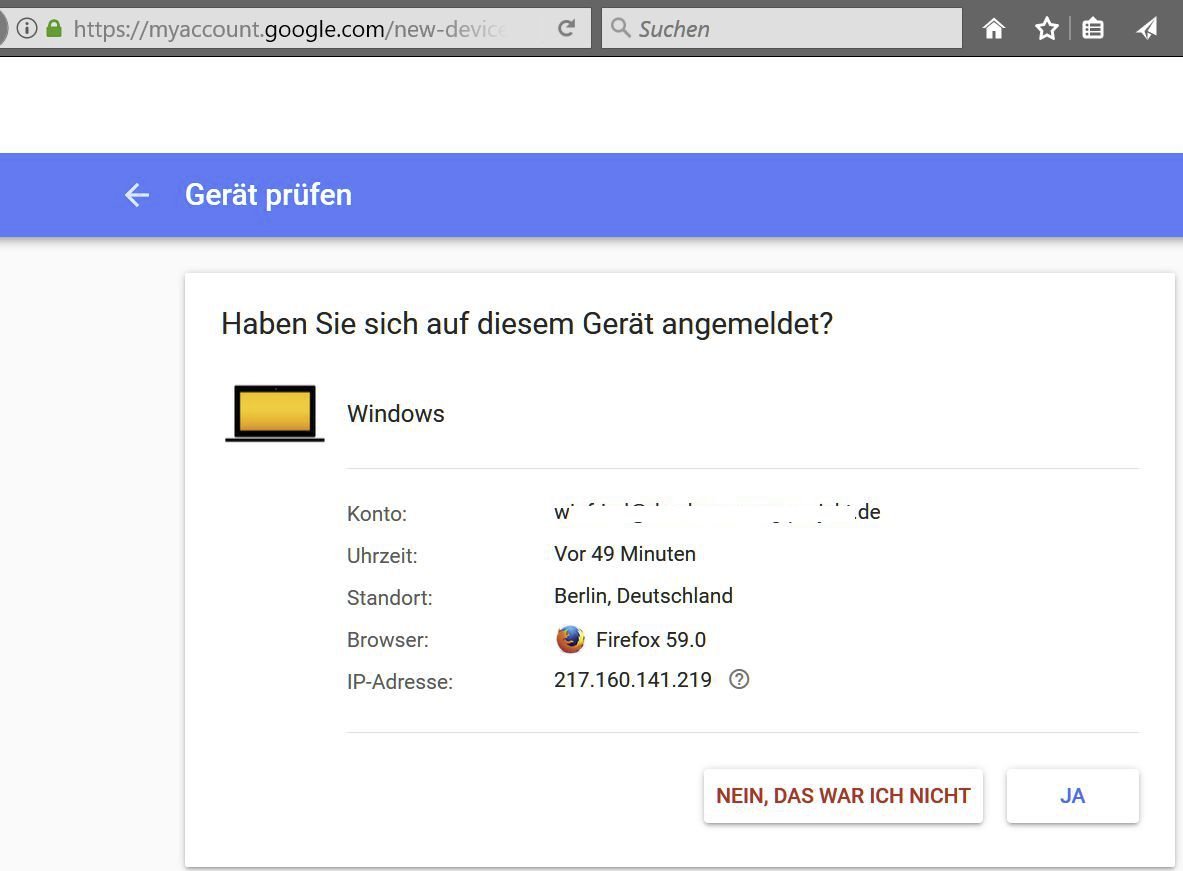Click the Firefox logo beside Firefox 59.0
Screen dimensions: 1183x871
click(x=570, y=639)
